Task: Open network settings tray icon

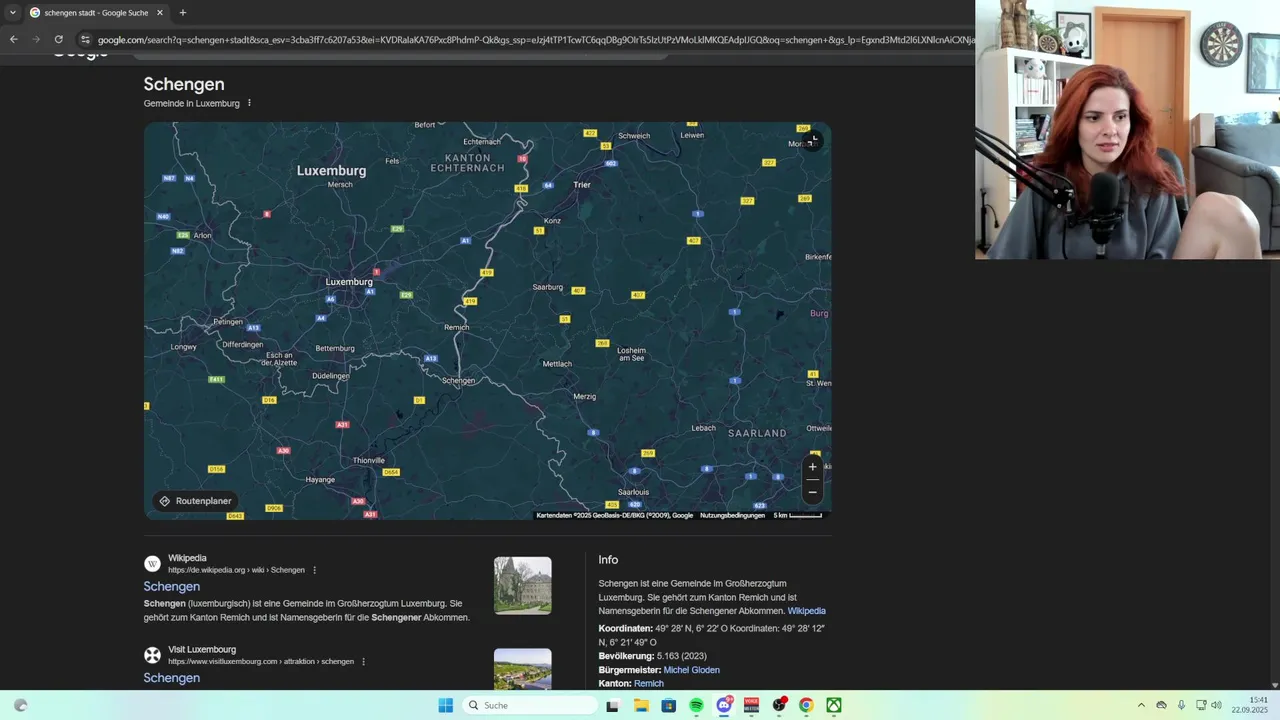Action: (1201, 705)
